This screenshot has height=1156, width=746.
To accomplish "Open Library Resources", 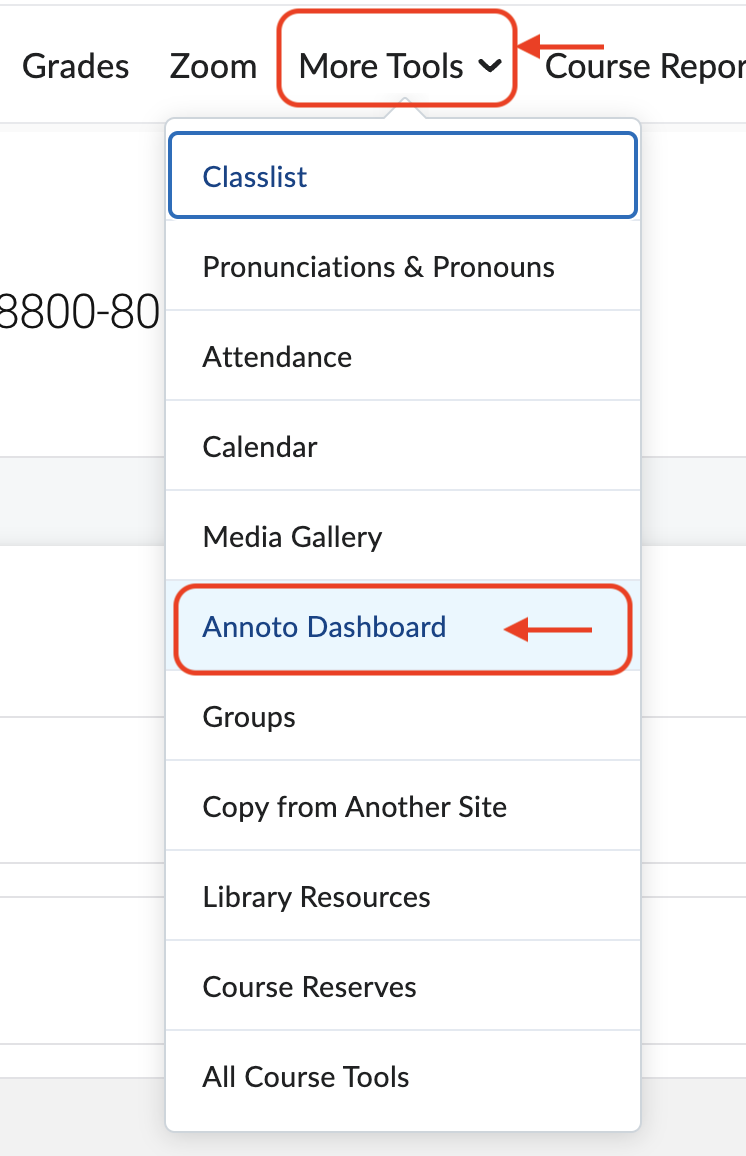I will point(314,896).
